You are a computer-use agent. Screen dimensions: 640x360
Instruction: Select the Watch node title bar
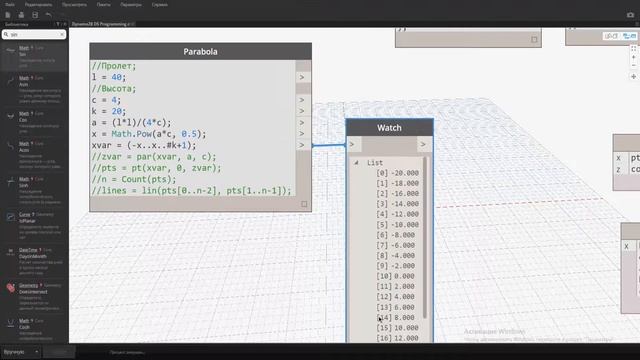[x=389, y=128]
